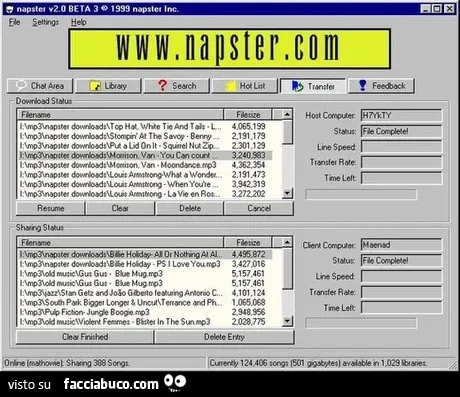Select the Transfer tab

pyautogui.click(x=313, y=86)
